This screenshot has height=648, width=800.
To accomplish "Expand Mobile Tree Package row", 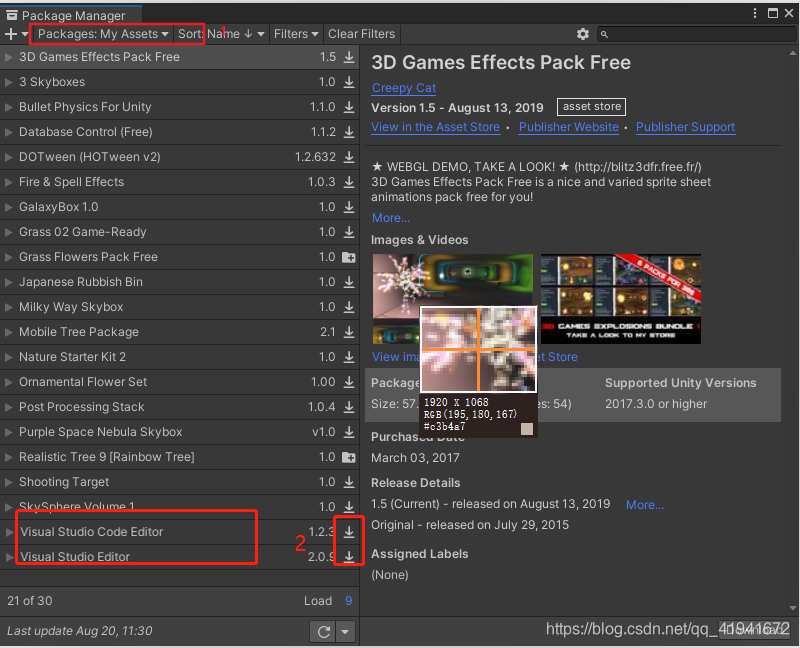I will [x=8, y=332].
